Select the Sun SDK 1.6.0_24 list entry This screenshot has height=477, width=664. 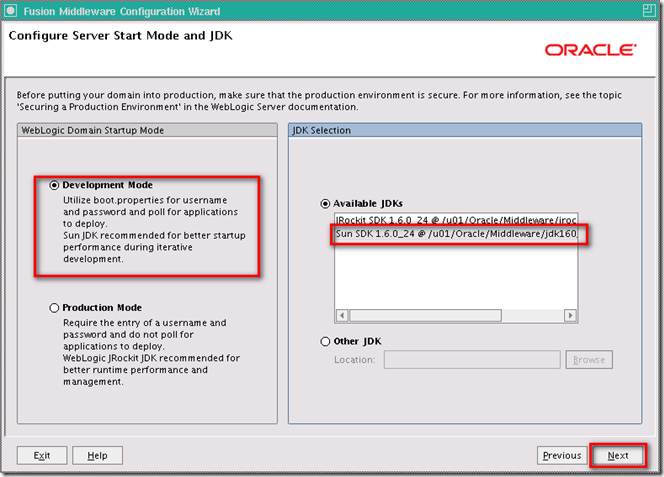click(456, 234)
